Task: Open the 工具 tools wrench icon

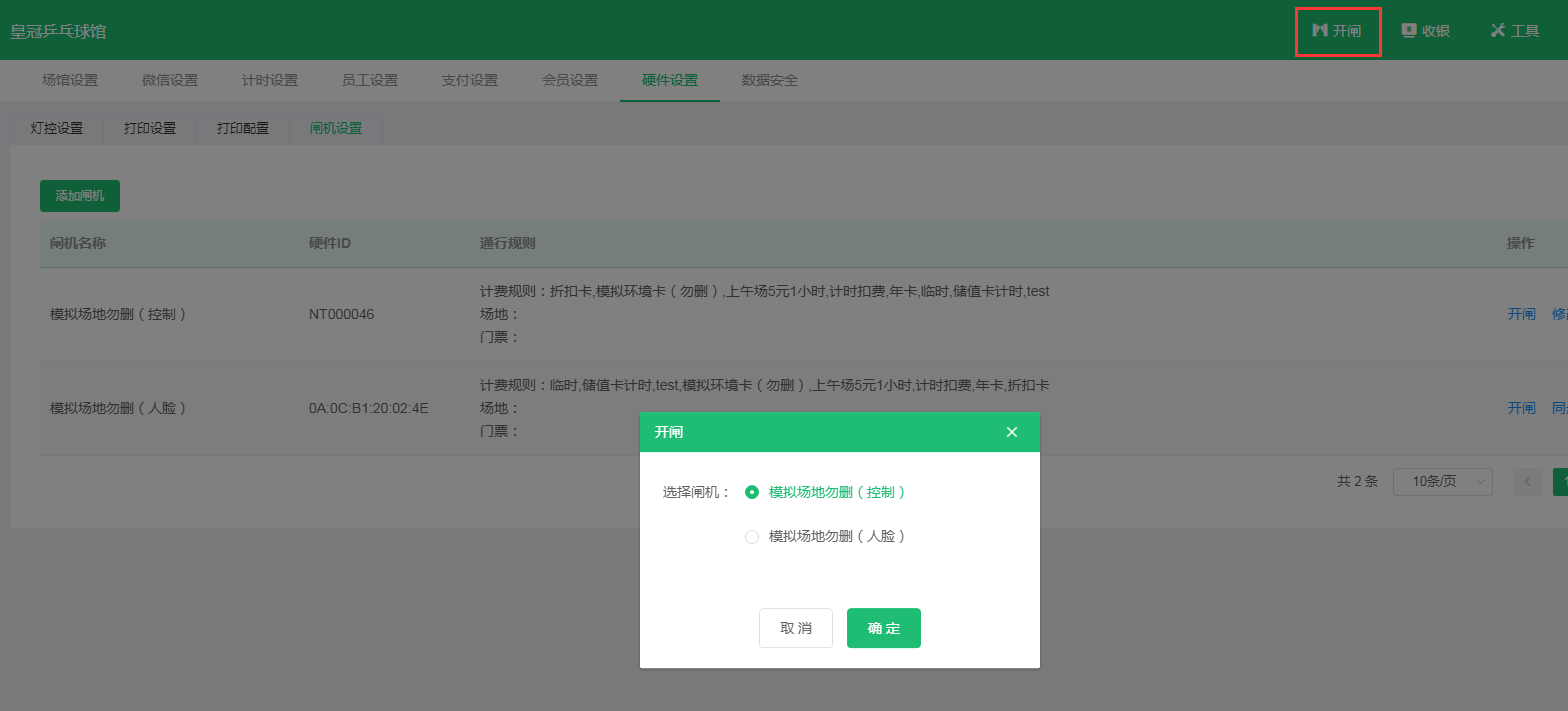Action: pos(1497,31)
